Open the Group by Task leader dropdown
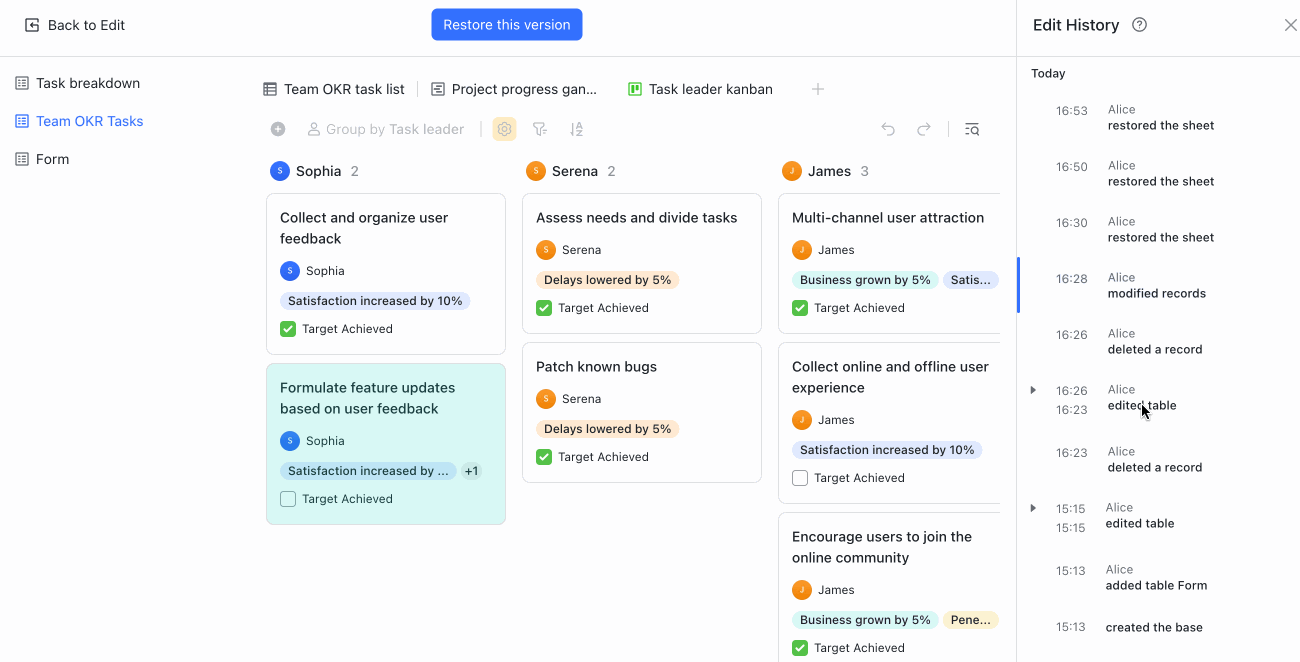Screen dimensions: 1300x662 tap(385, 129)
